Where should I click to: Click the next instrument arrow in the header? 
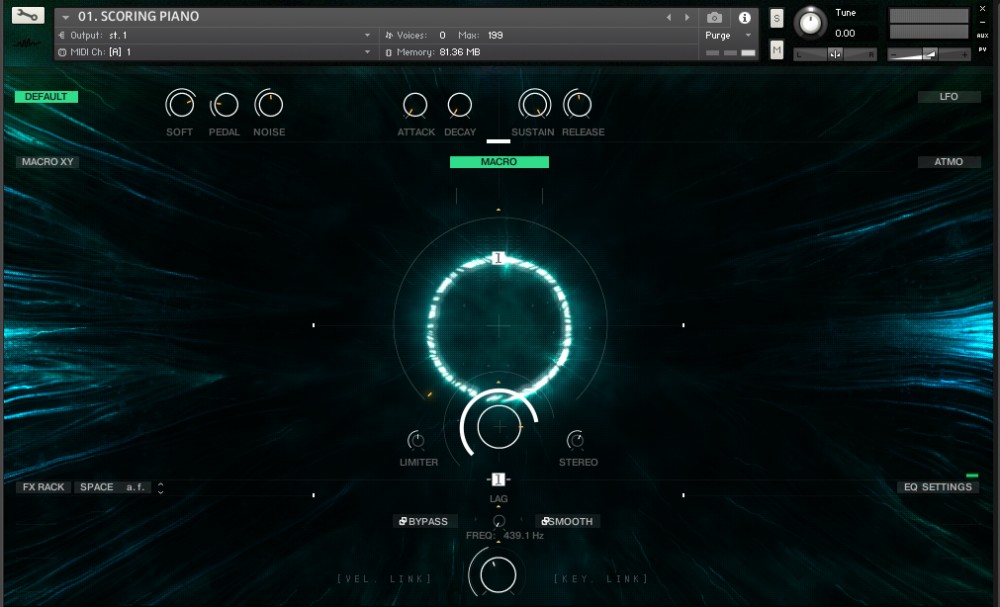click(x=685, y=16)
